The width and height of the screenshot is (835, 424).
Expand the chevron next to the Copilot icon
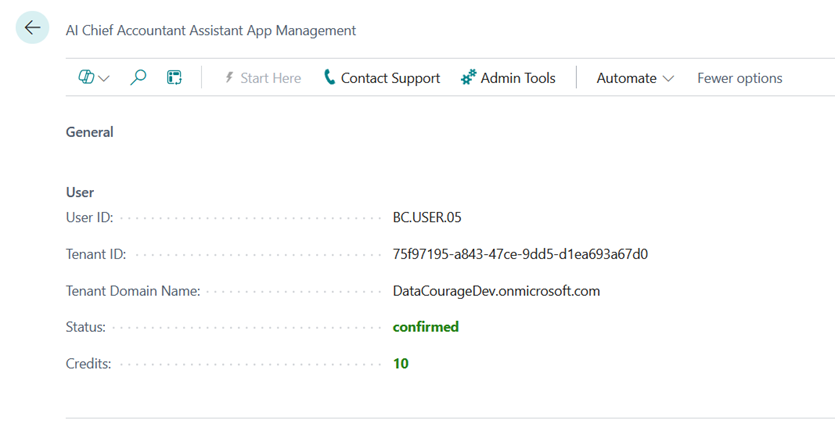tap(104, 79)
